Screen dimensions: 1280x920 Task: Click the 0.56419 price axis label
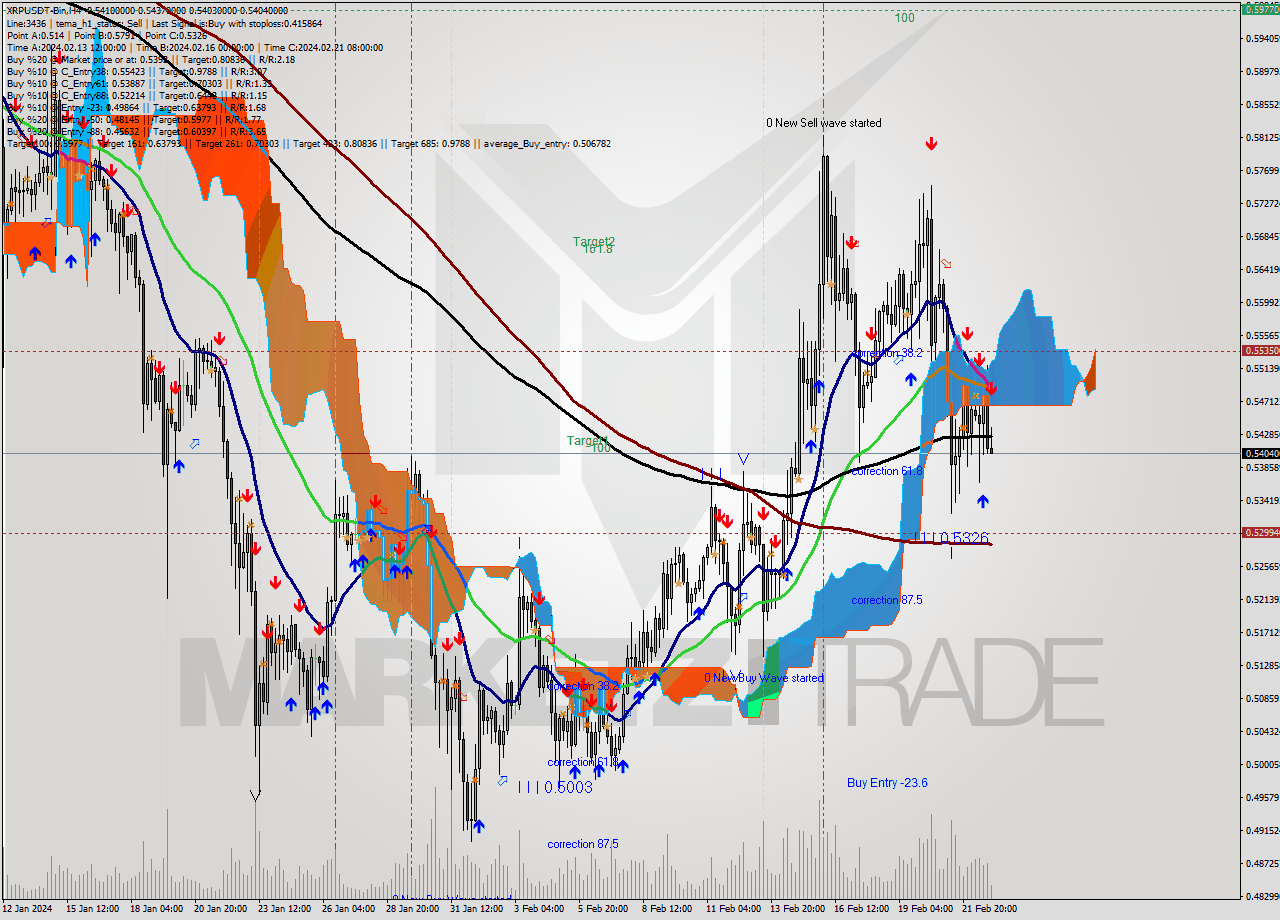point(1262,269)
